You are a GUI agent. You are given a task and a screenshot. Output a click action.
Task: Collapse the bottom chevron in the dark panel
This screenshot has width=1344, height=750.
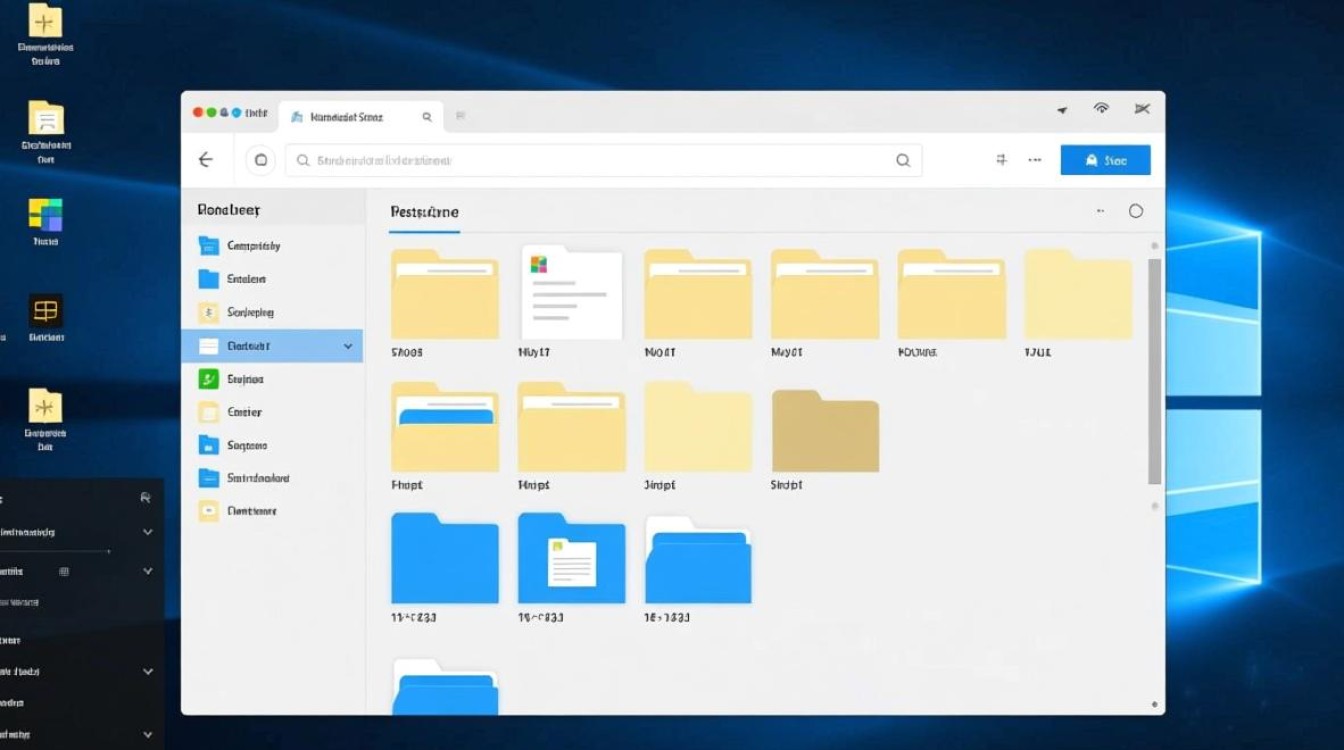click(x=147, y=735)
